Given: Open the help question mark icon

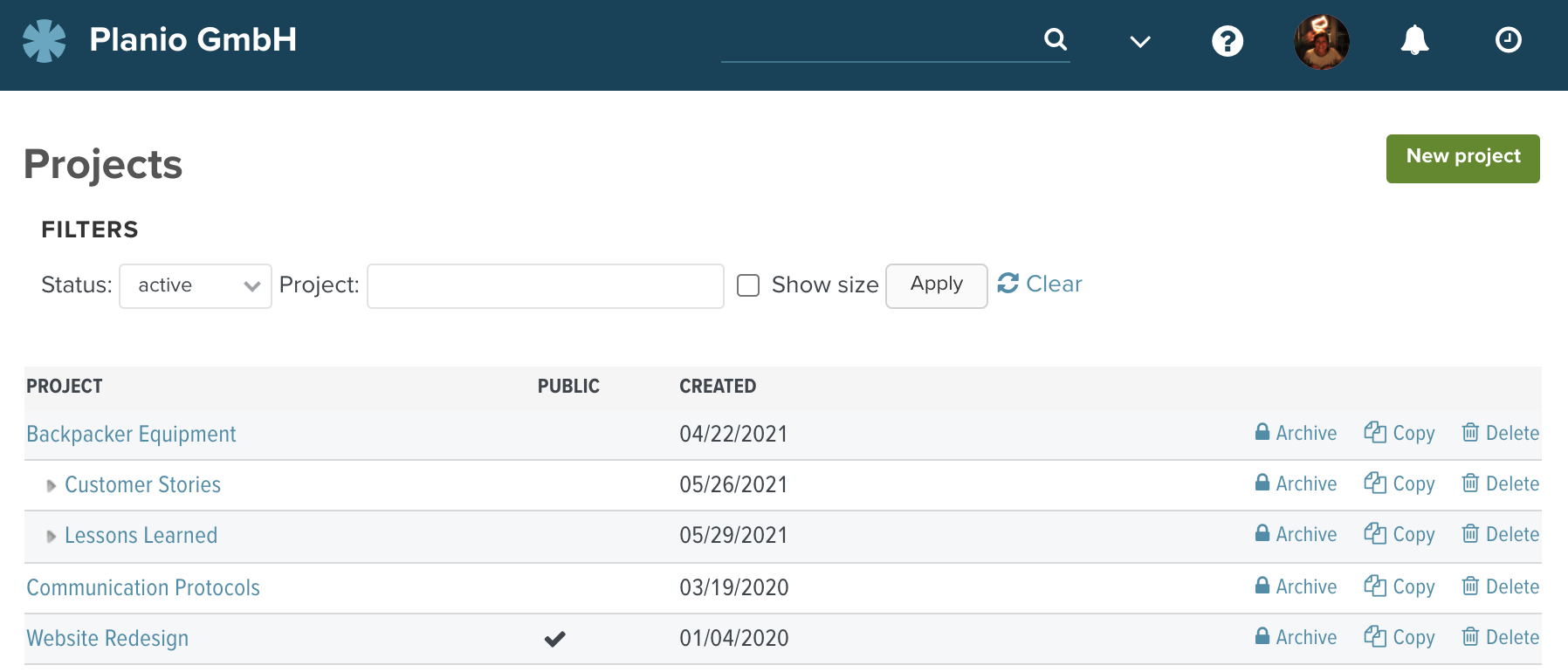Looking at the screenshot, I should pos(1228,40).
